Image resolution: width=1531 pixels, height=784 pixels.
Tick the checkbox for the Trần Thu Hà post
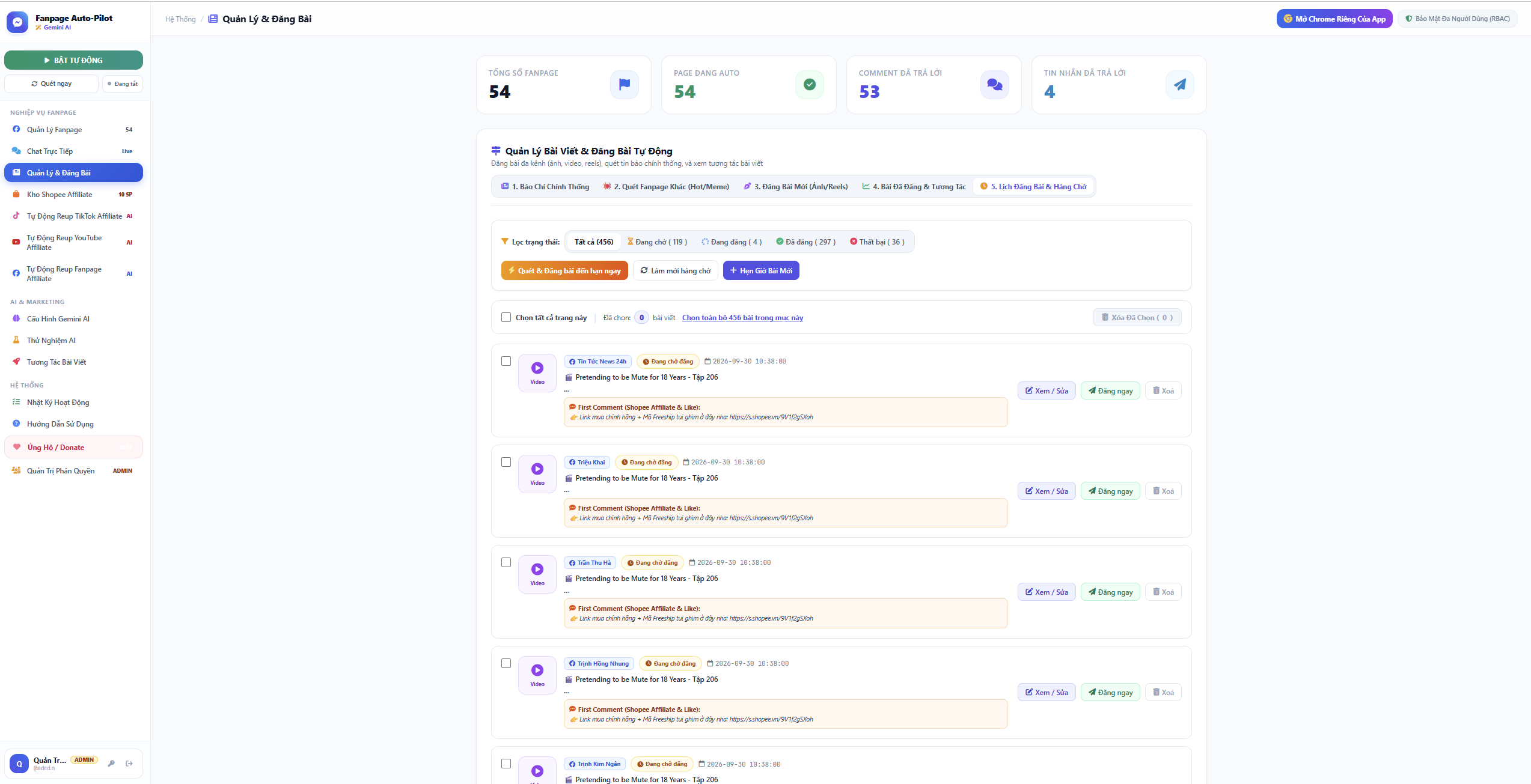pyautogui.click(x=506, y=562)
